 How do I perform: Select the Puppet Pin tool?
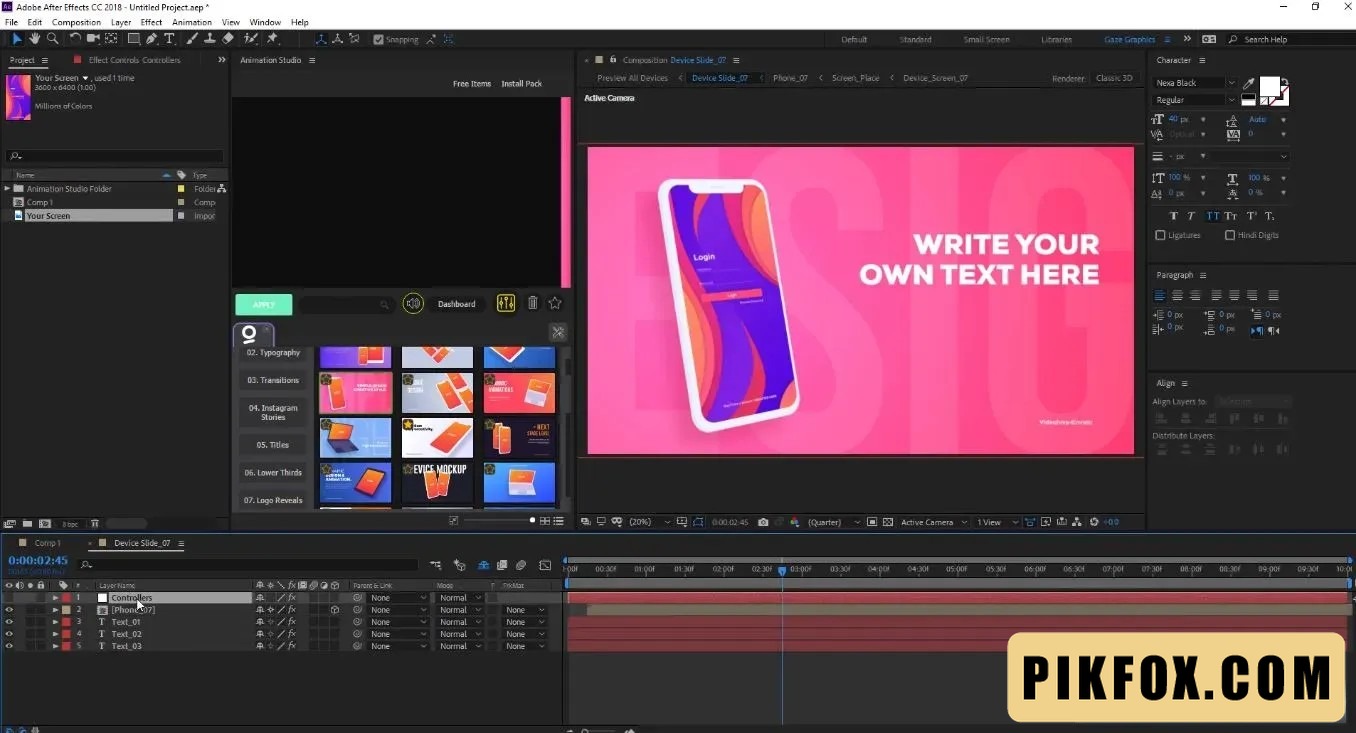coord(272,39)
